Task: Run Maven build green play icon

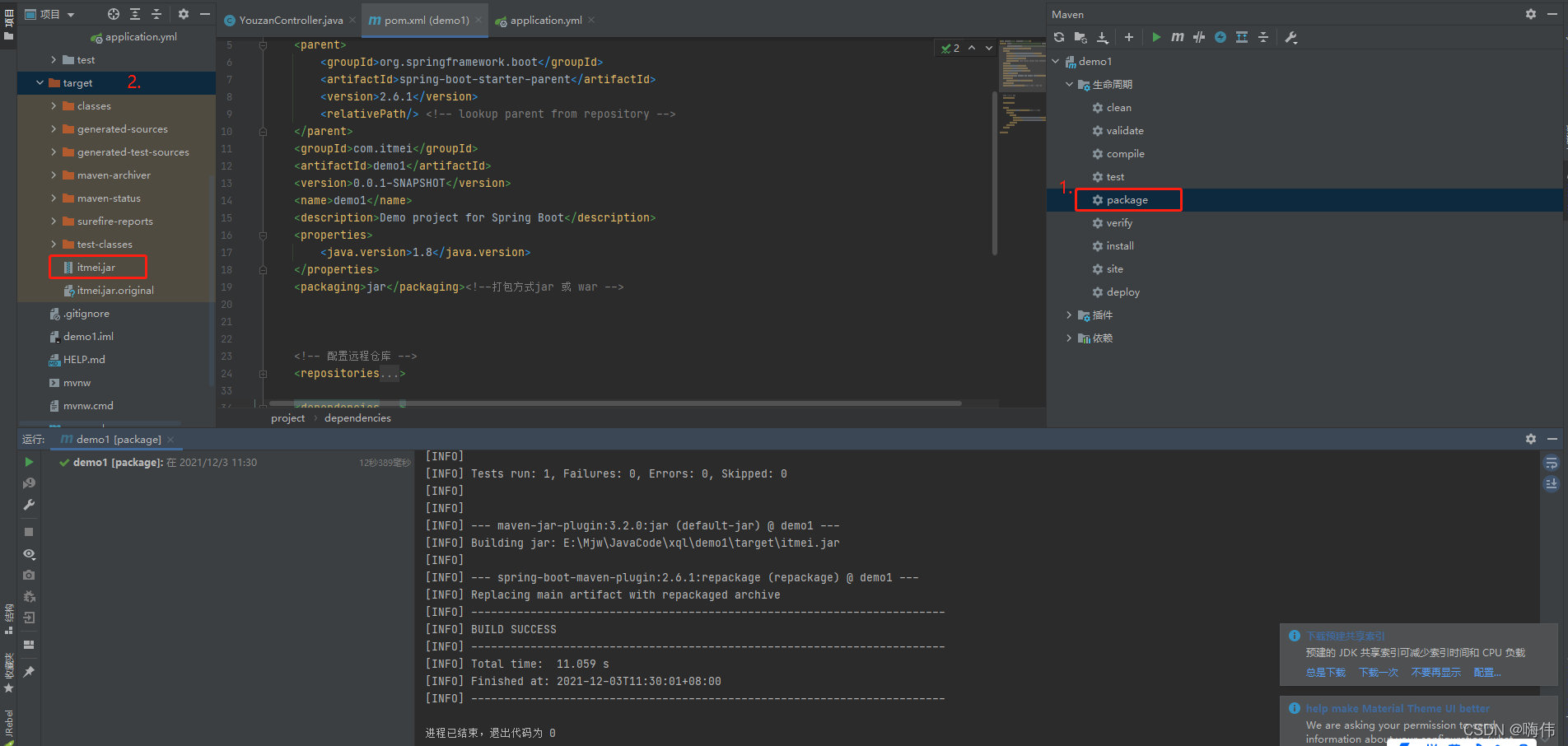Action: tap(1156, 37)
